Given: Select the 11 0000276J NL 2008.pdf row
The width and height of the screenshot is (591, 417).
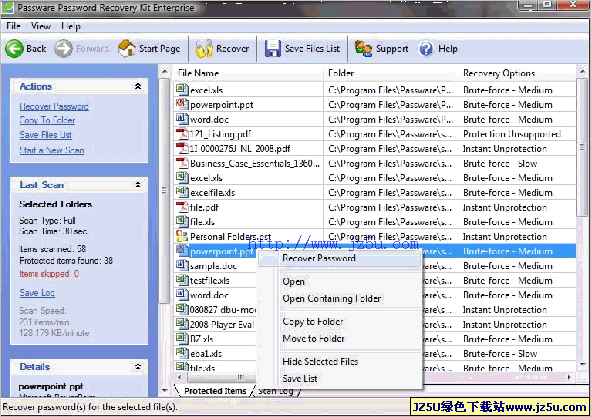Looking at the screenshot, I should (375, 149).
